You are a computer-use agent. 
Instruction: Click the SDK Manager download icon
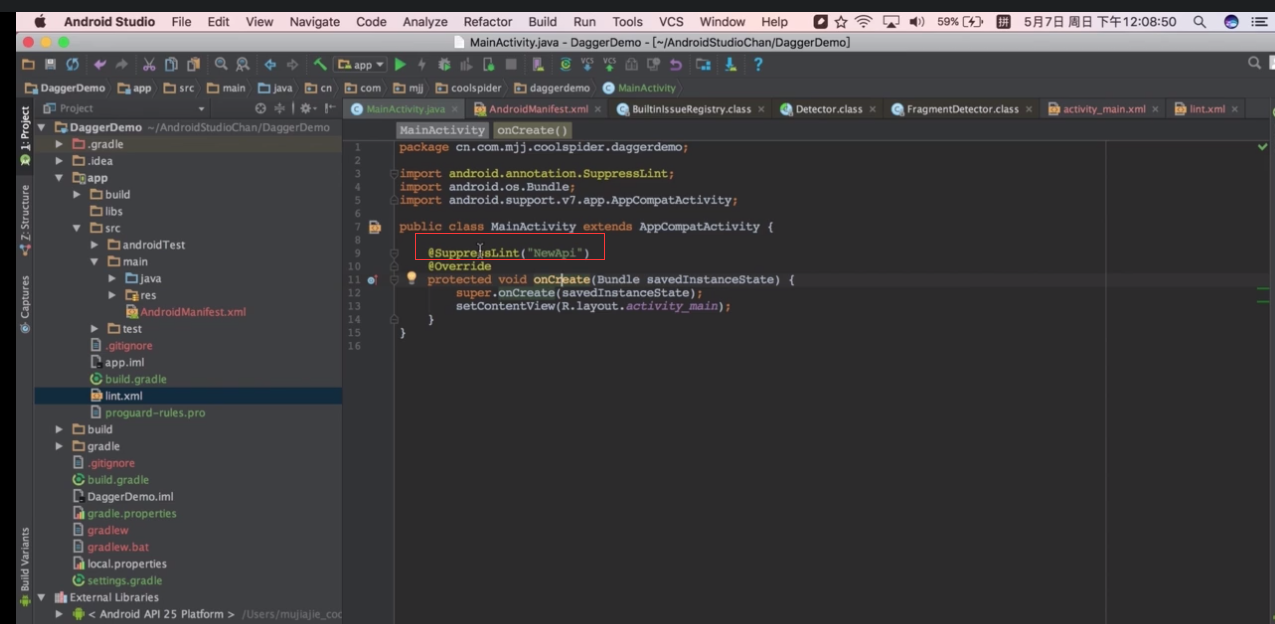tap(731, 64)
